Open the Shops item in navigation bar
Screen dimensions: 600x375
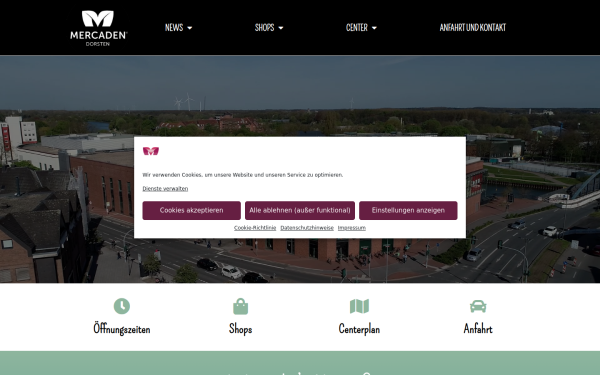click(x=264, y=28)
